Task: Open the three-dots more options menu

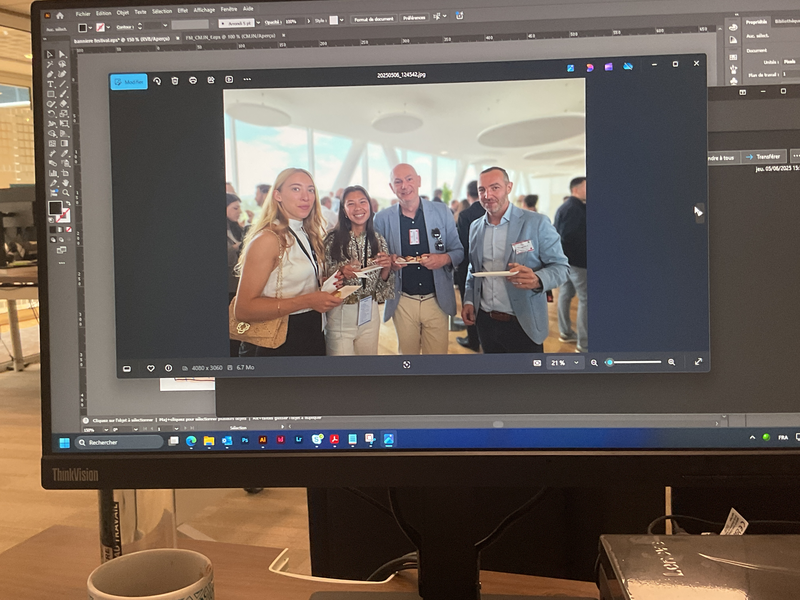Action: [247, 79]
